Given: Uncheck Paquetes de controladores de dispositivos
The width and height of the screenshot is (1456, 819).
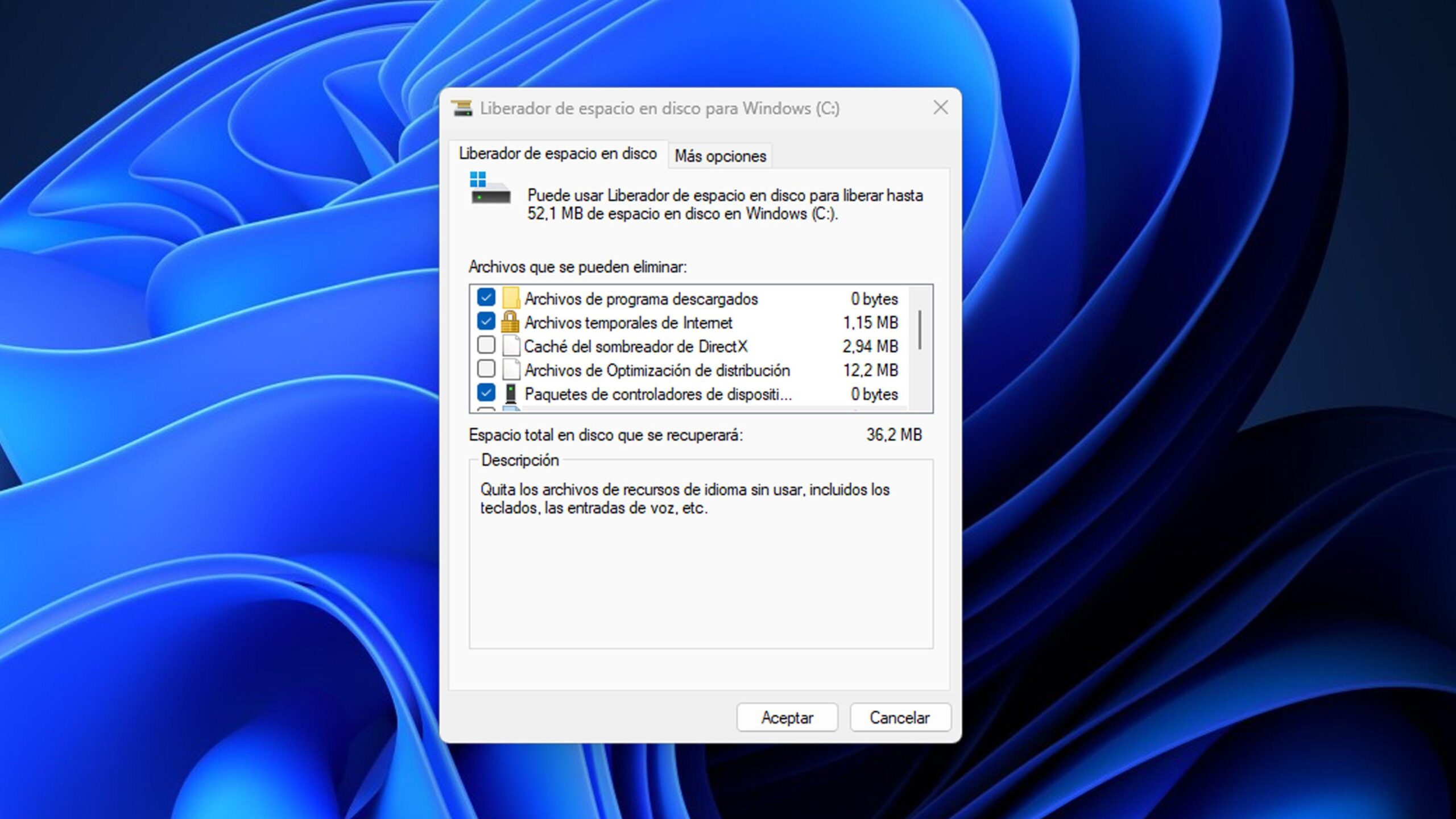Looking at the screenshot, I should [x=486, y=394].
